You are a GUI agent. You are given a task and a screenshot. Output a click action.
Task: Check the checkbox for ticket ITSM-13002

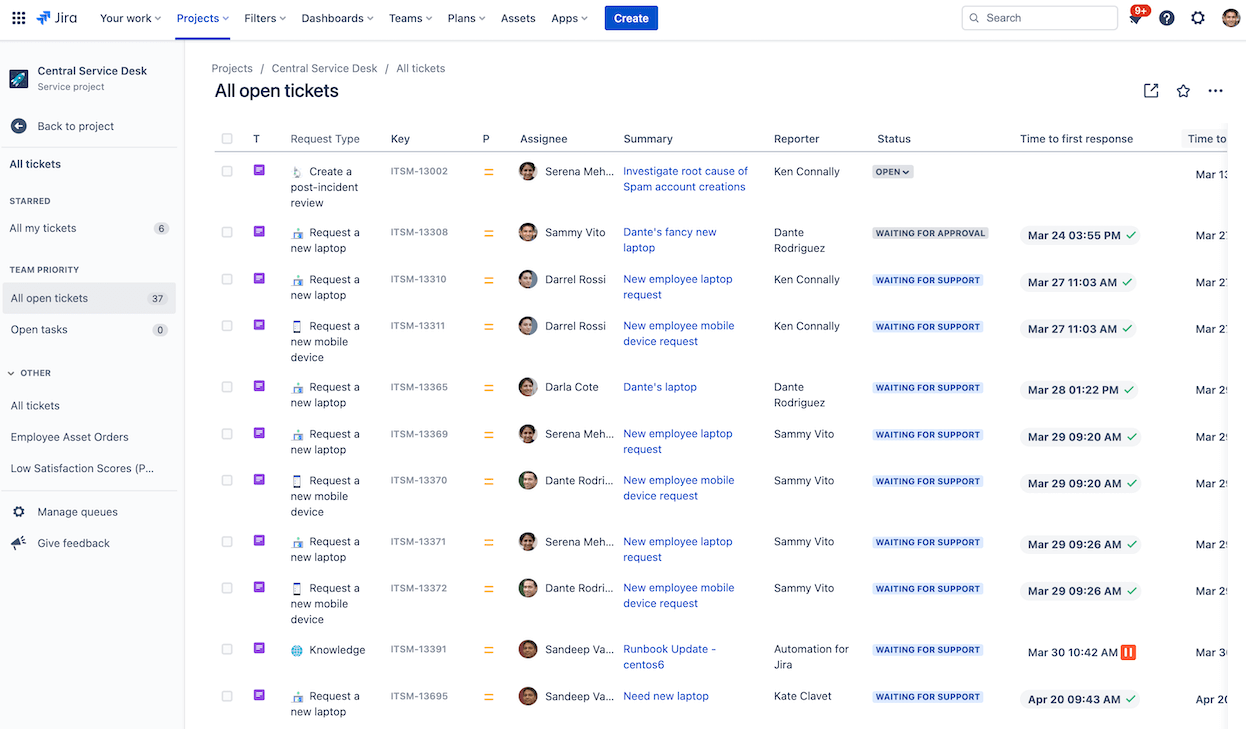227,171
